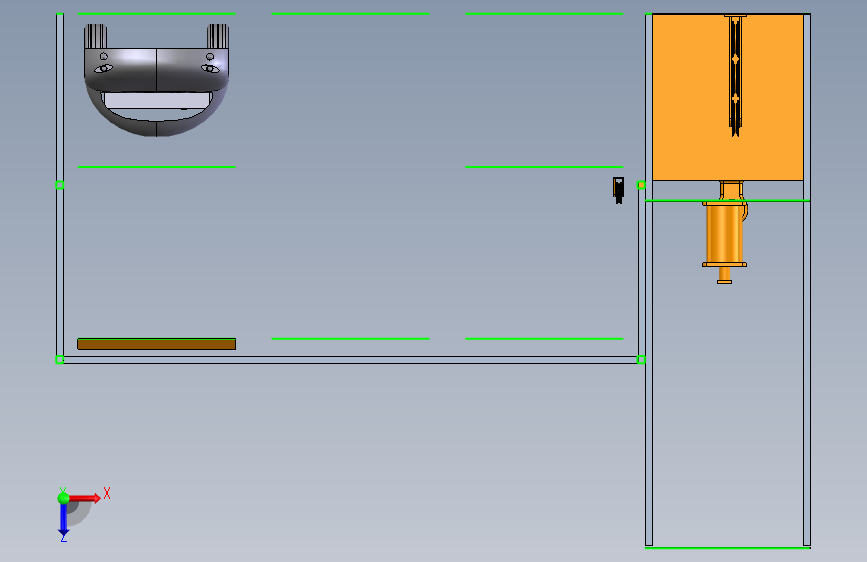
Task: Click the red X axis arrow of triad
Action: 86,498
